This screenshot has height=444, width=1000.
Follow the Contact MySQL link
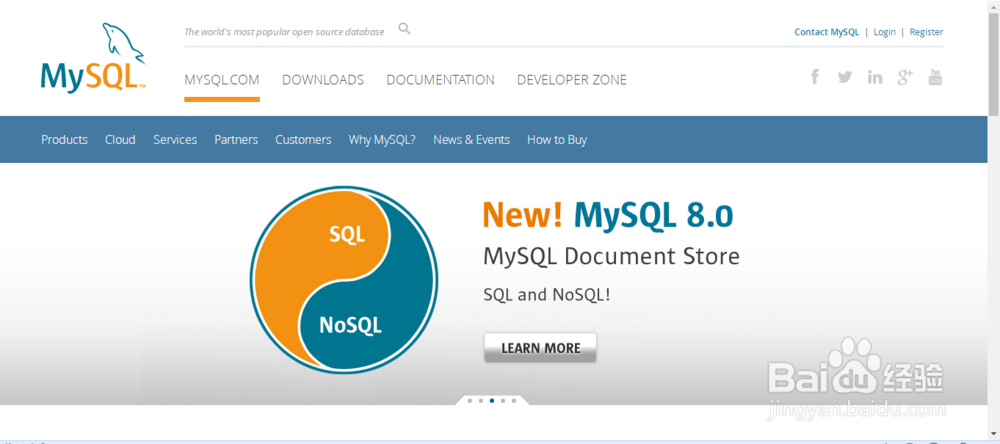[827, 32]
